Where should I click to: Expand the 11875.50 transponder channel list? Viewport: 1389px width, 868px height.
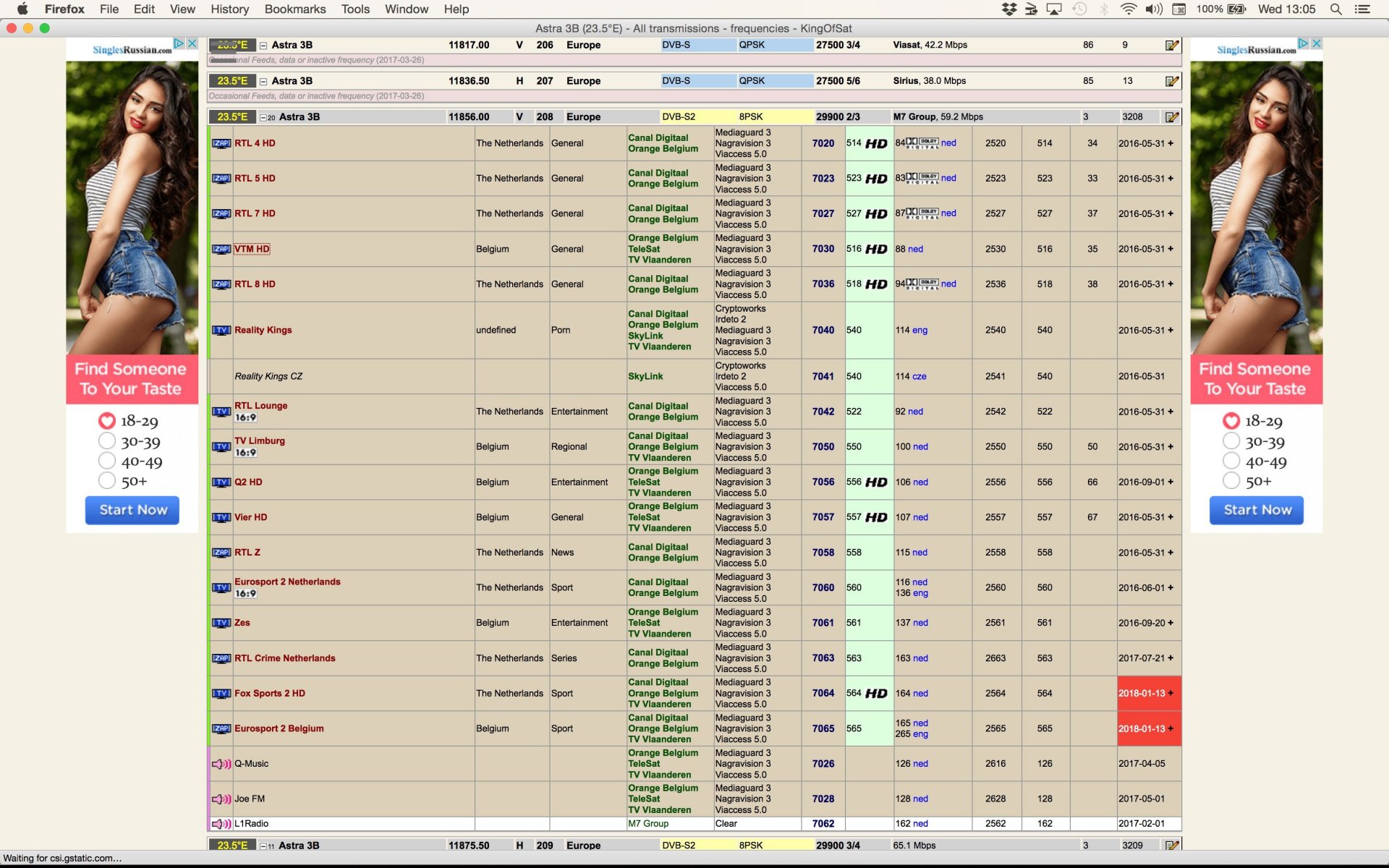tap(264, 846)
